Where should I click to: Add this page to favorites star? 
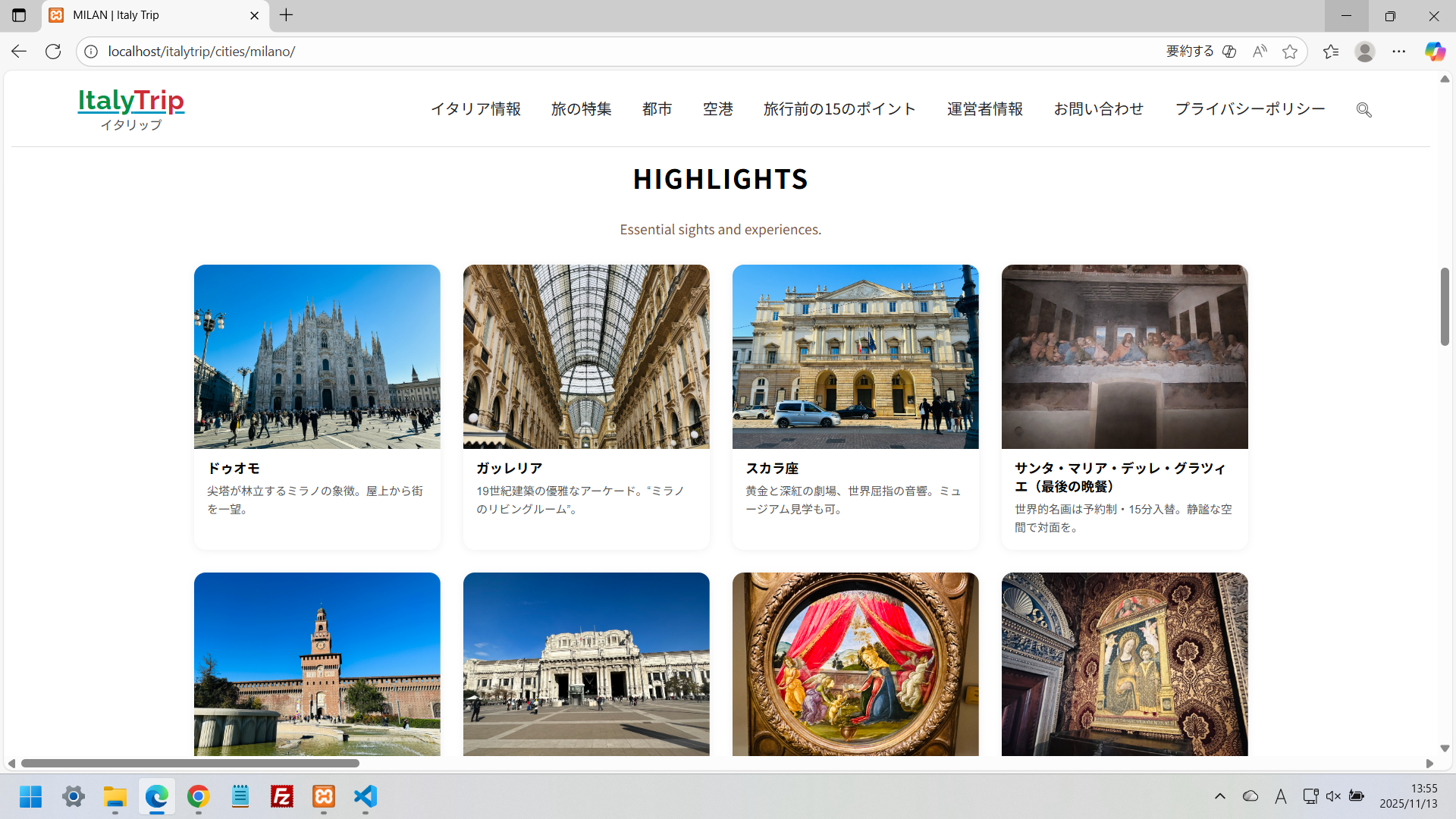pos(1290,52)
